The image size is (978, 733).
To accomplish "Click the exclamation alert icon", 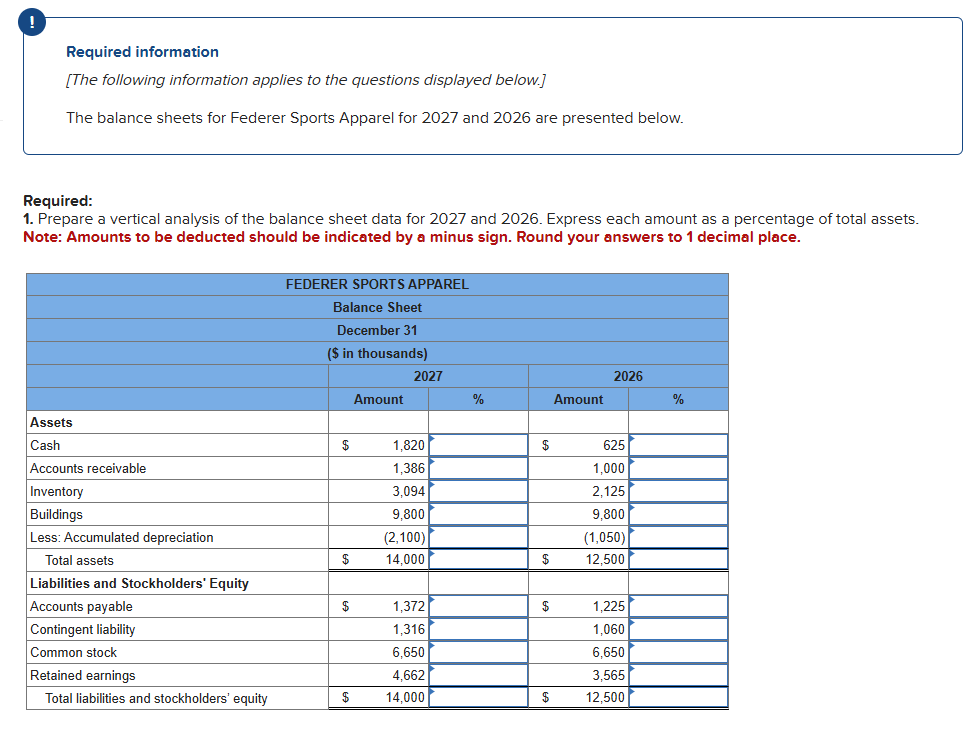I will point(32,22).
